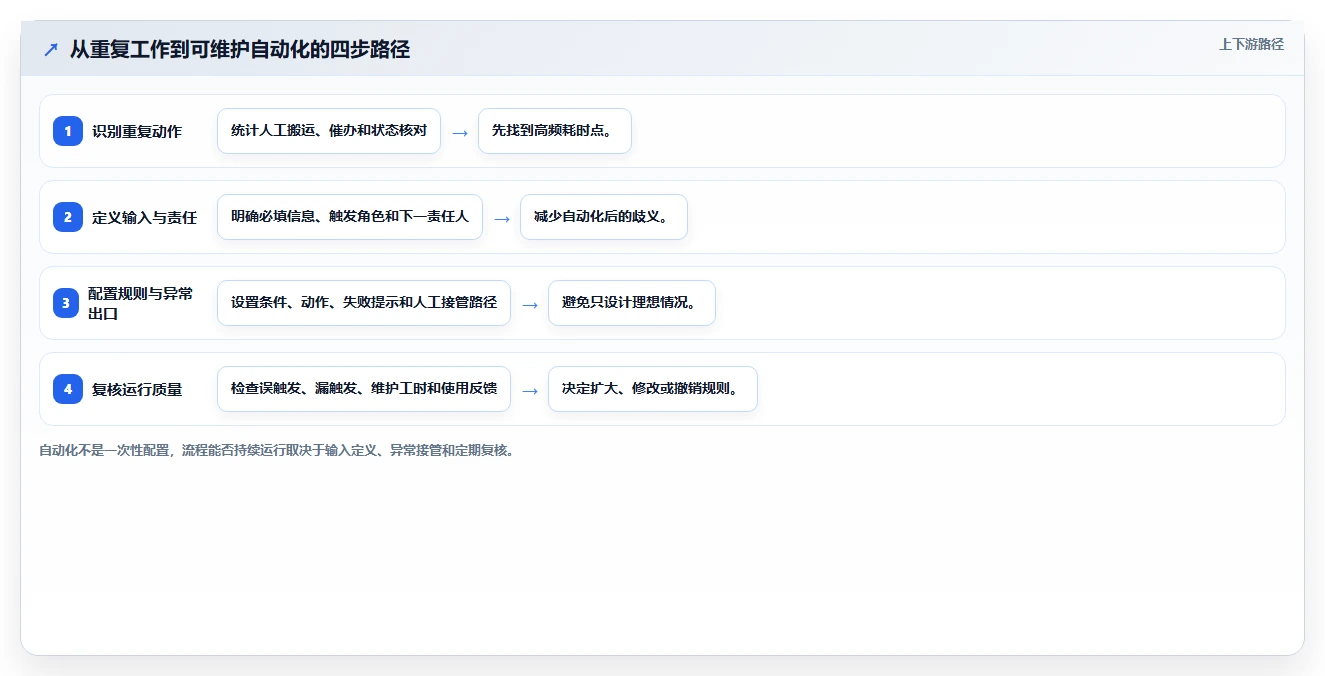Click the box 减少自动化后的歧义。

[604, 217]
